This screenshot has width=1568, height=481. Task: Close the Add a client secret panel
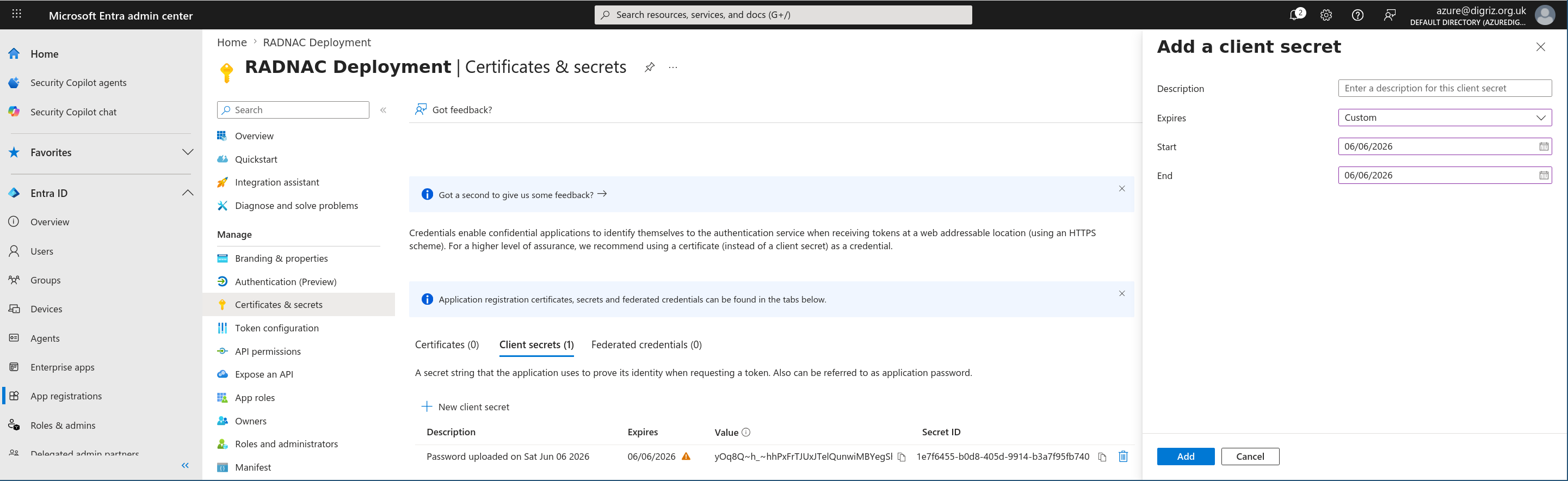click(x=1541, y=47)
